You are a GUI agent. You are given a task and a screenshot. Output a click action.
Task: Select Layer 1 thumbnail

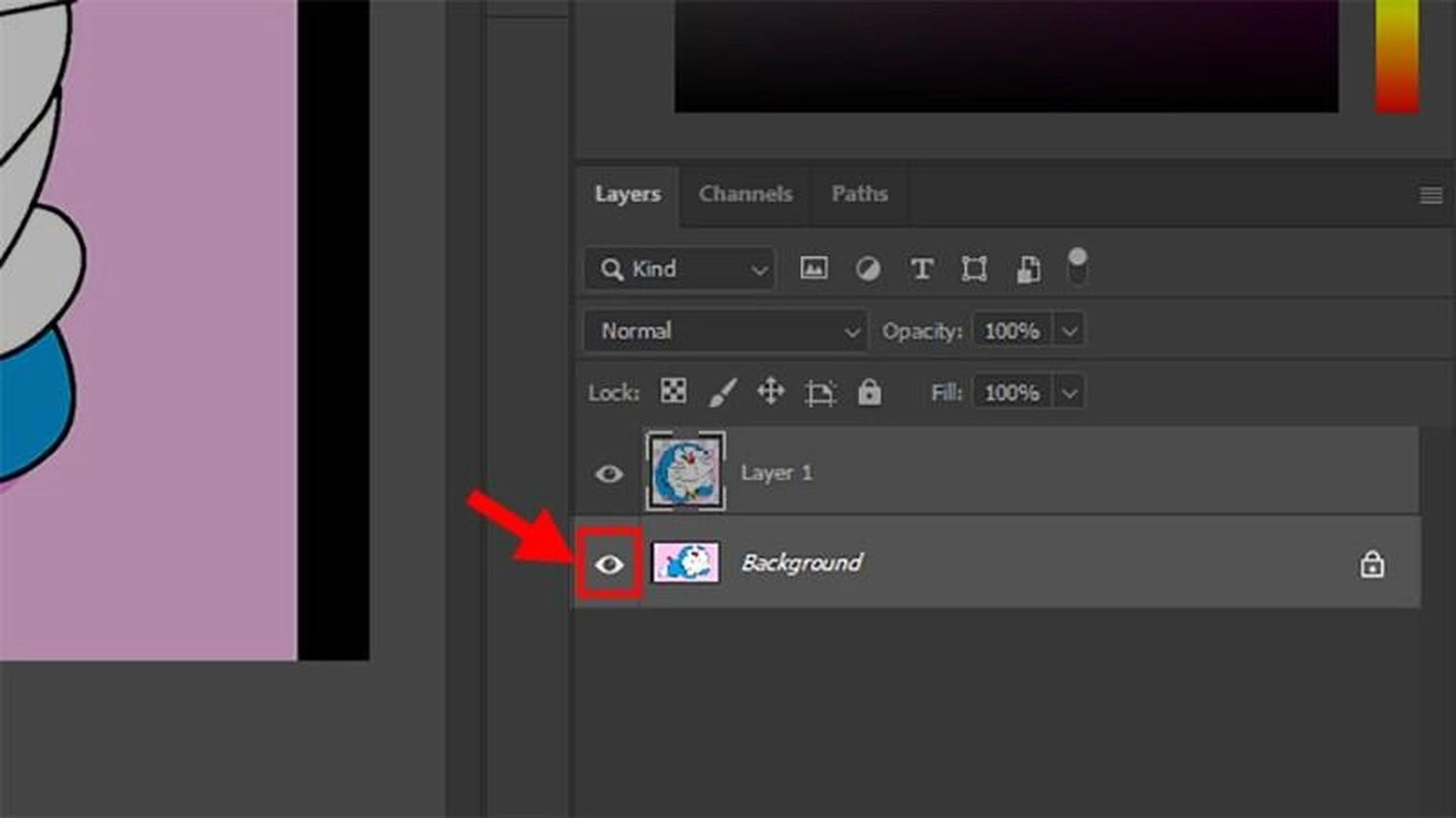coord(685,472)
